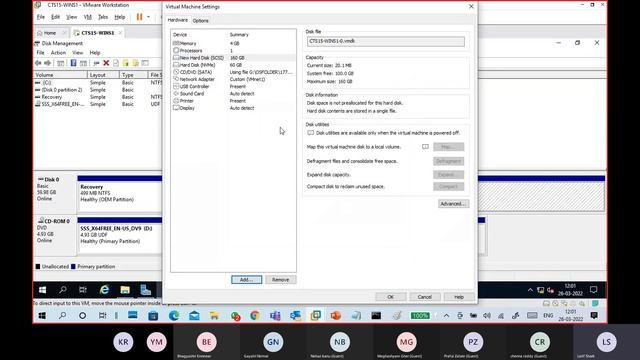Image resolution: width=640 pixels, height=360 pixels.
Task: Open the Edit menu in VMware Workstation
Action: coord(56,17)
